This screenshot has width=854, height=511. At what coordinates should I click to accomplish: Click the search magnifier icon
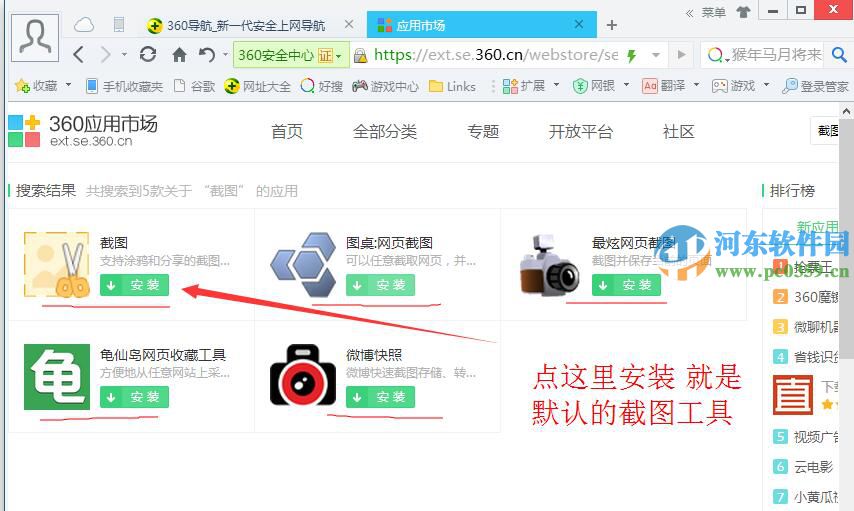839,54
